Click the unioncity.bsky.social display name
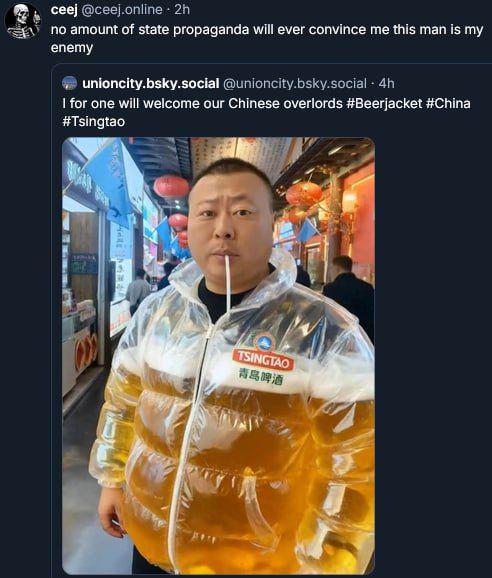 151,84
